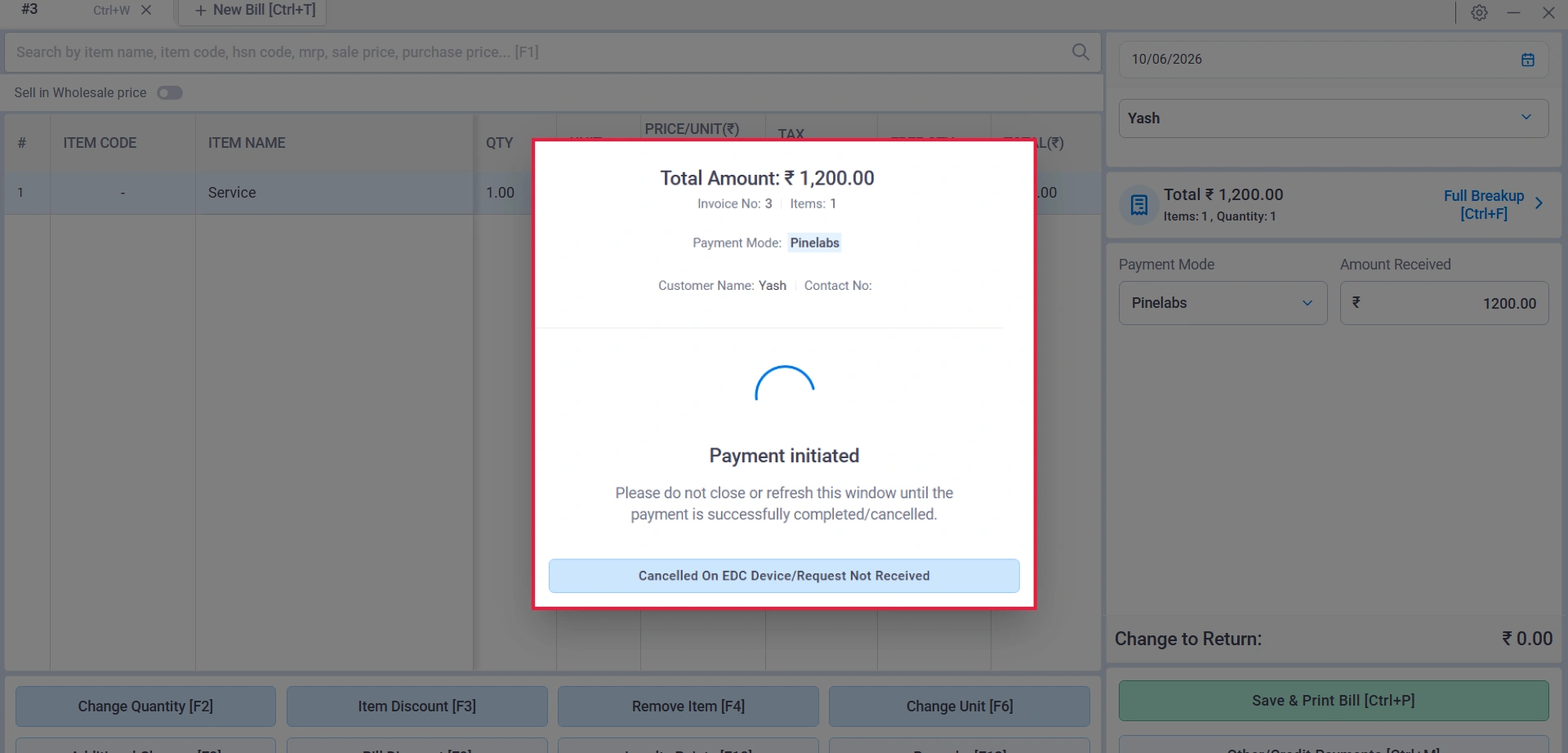The image size is (1568, 753).
Task: Click the plus icon for New Bill
Action: 200,11
